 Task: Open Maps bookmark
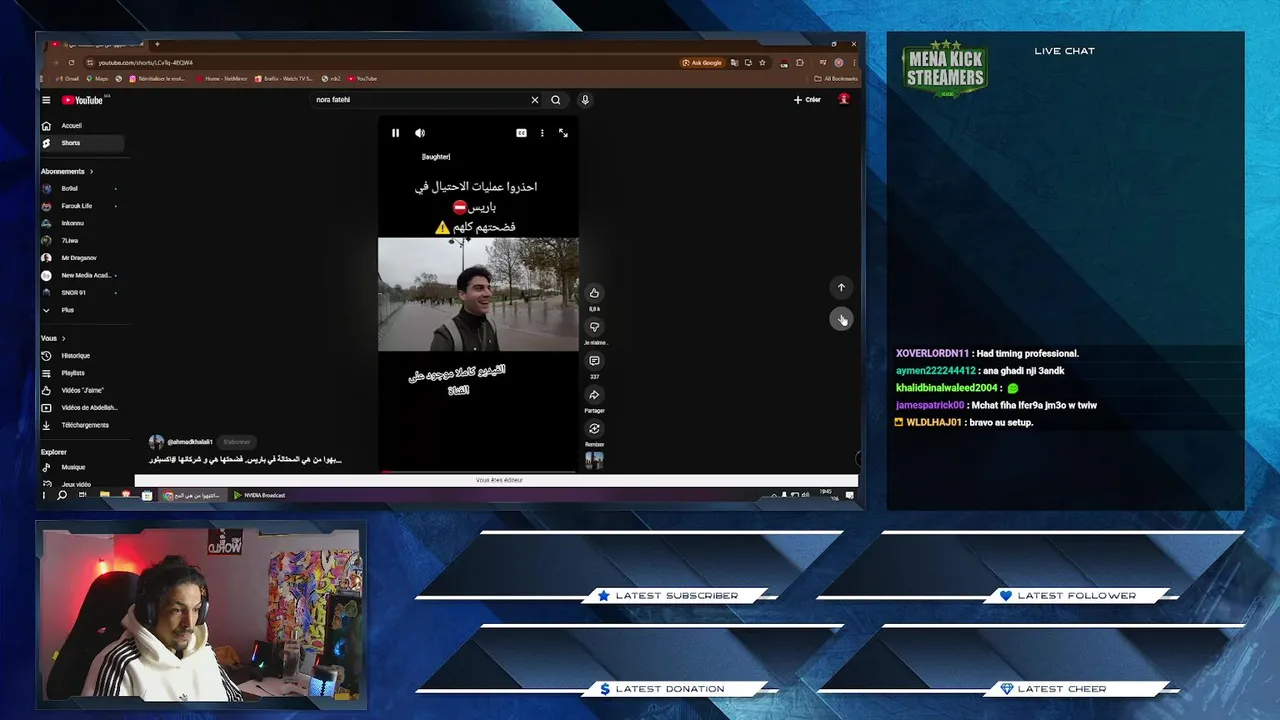99,78
